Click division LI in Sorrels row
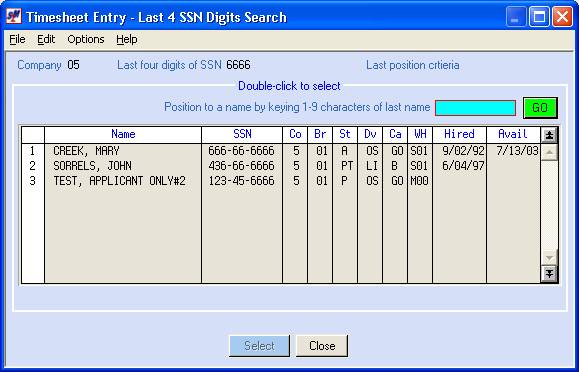The image size is (579, 372). tap(372, 166)
